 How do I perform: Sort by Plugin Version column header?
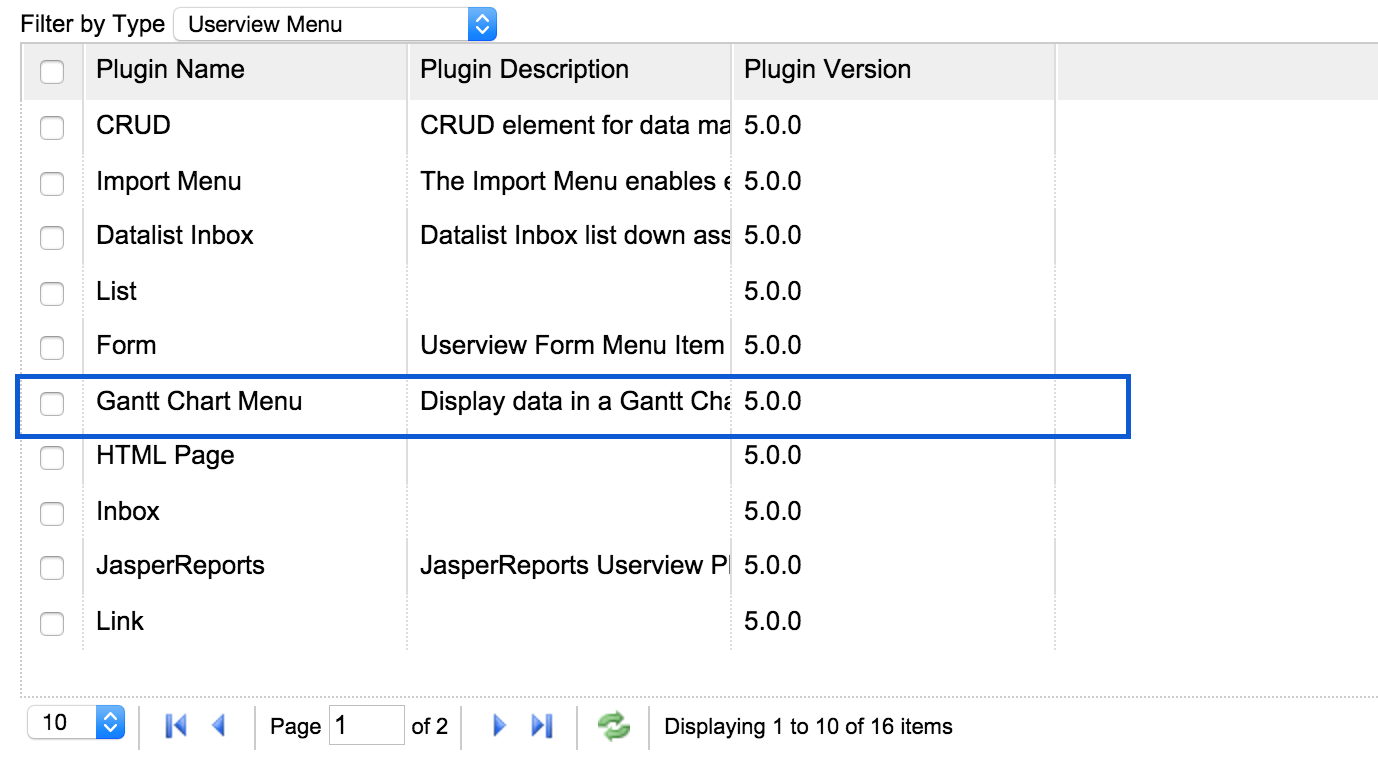pos(827,70)
